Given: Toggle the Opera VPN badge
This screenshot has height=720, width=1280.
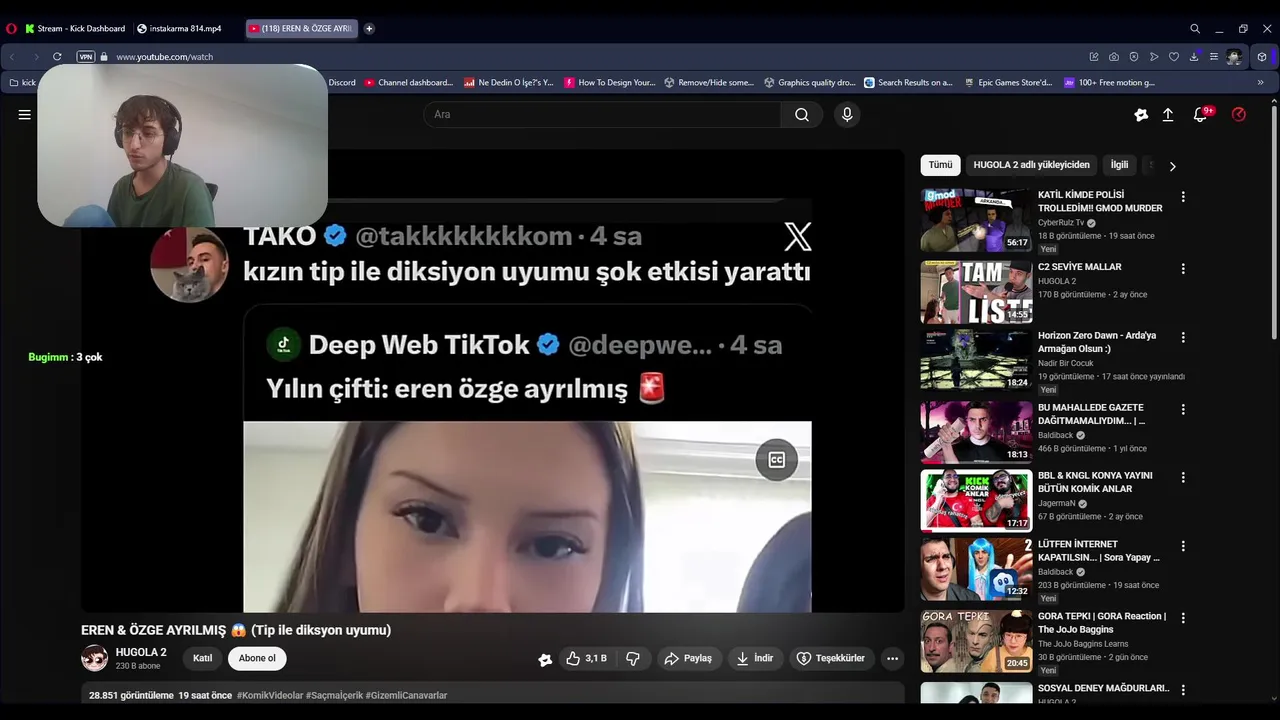Looking at the screenshot, I should 86,57.
